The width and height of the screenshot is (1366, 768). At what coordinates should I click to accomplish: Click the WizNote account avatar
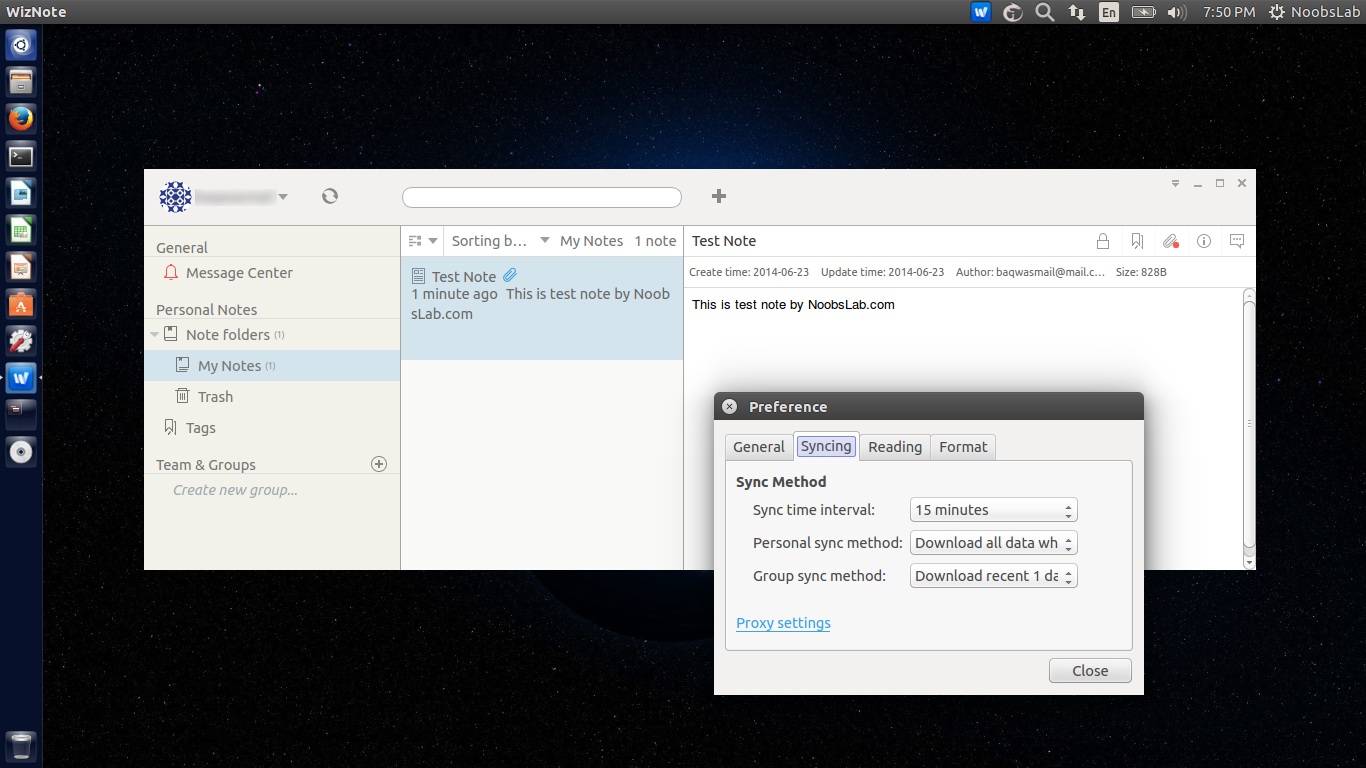(175, 197)
